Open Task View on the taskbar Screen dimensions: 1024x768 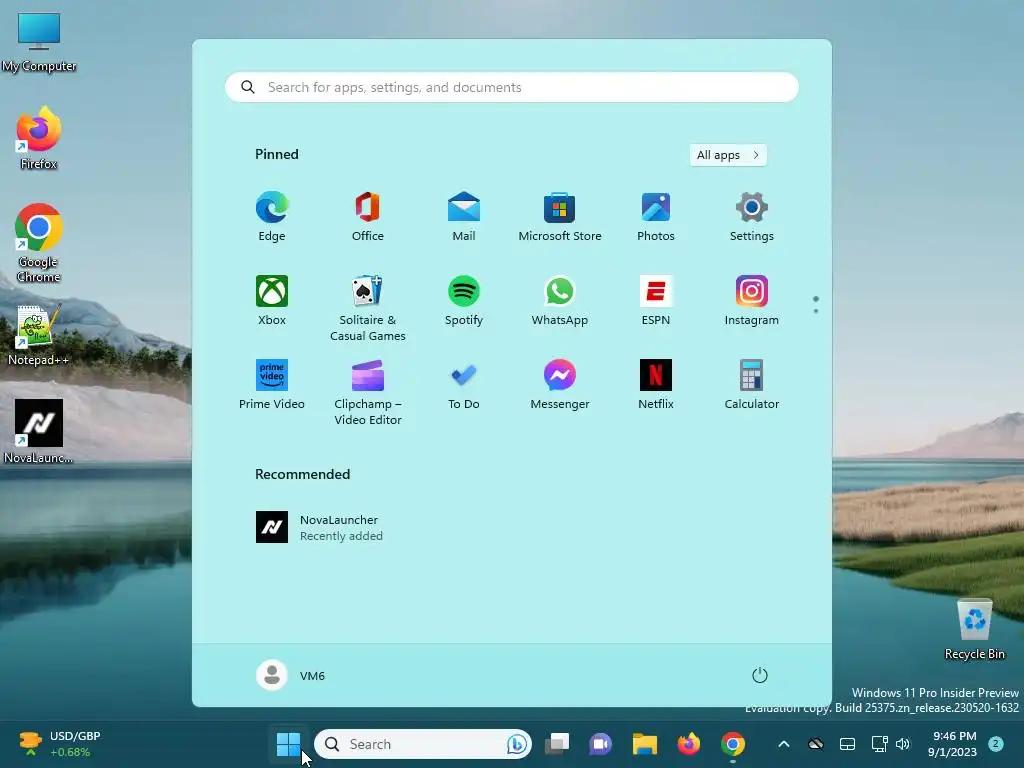point(557,744)
